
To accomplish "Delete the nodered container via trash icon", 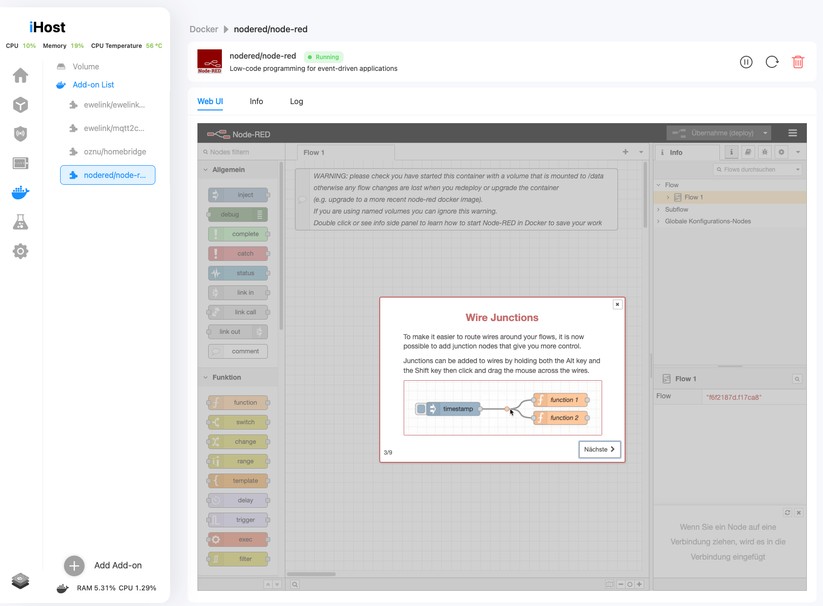I will tap(797, 61).
